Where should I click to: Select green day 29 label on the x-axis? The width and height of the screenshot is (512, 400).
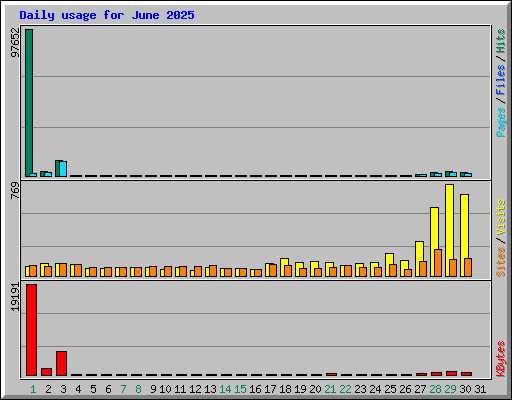[450, 389]
